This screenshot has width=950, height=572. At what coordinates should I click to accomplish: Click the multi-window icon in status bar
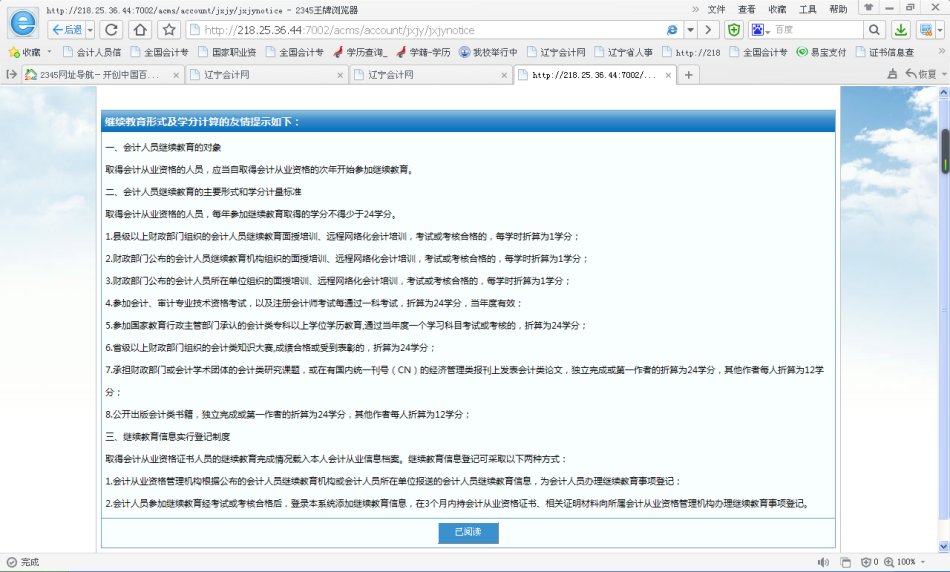coord(846,562)
